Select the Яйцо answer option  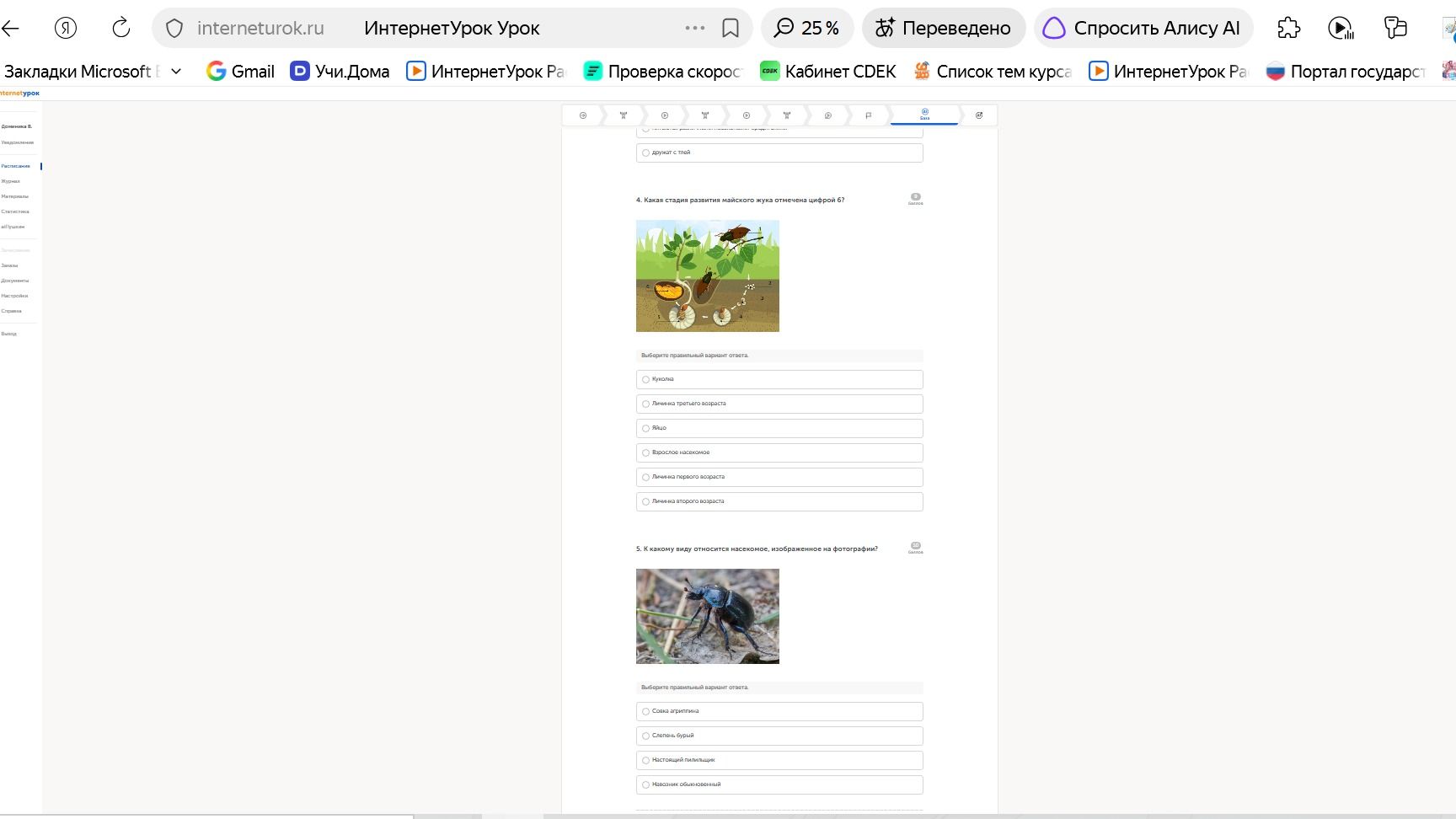(x=779, y=428)
